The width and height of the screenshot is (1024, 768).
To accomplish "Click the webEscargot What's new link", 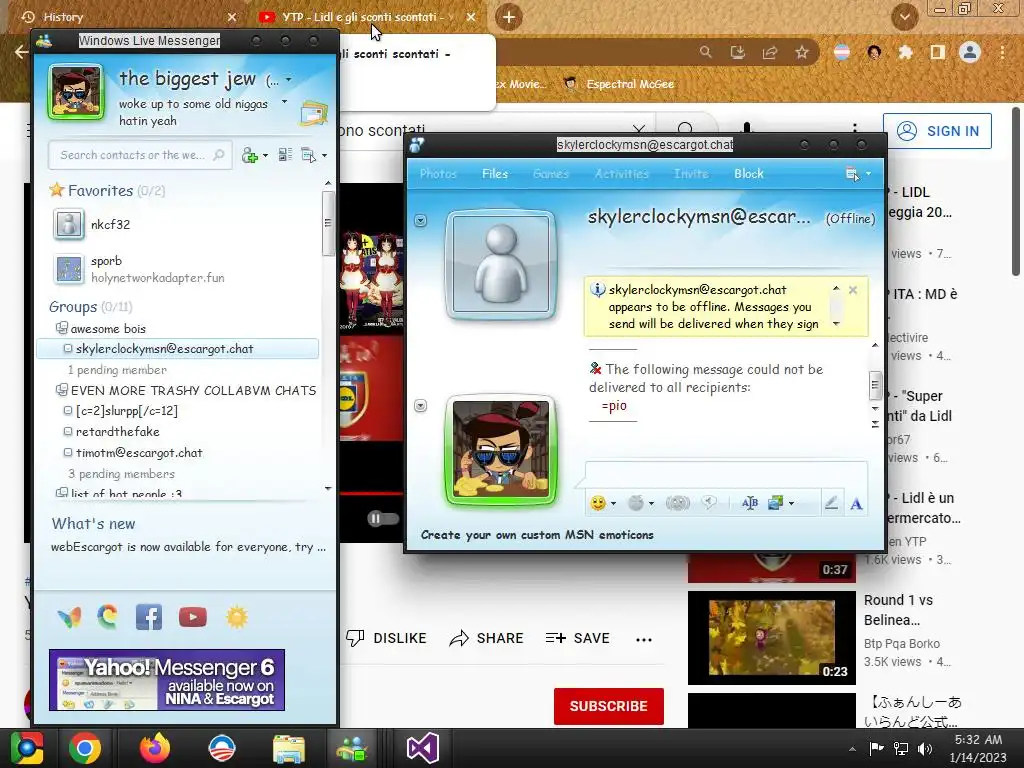I will click(x=188, y=547).
